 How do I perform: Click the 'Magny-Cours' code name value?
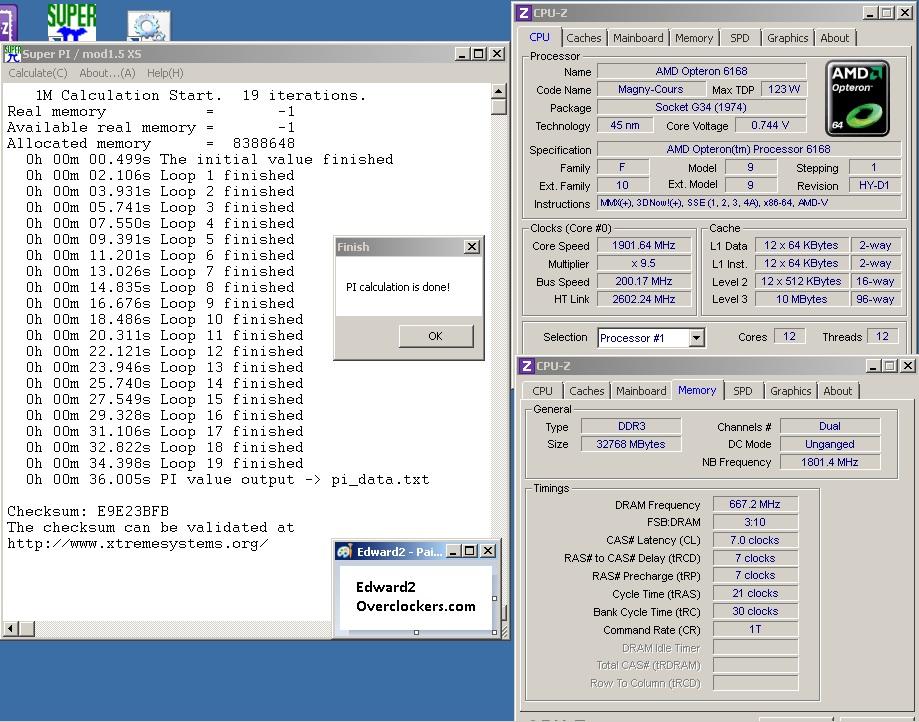click(x=651, y=89)
